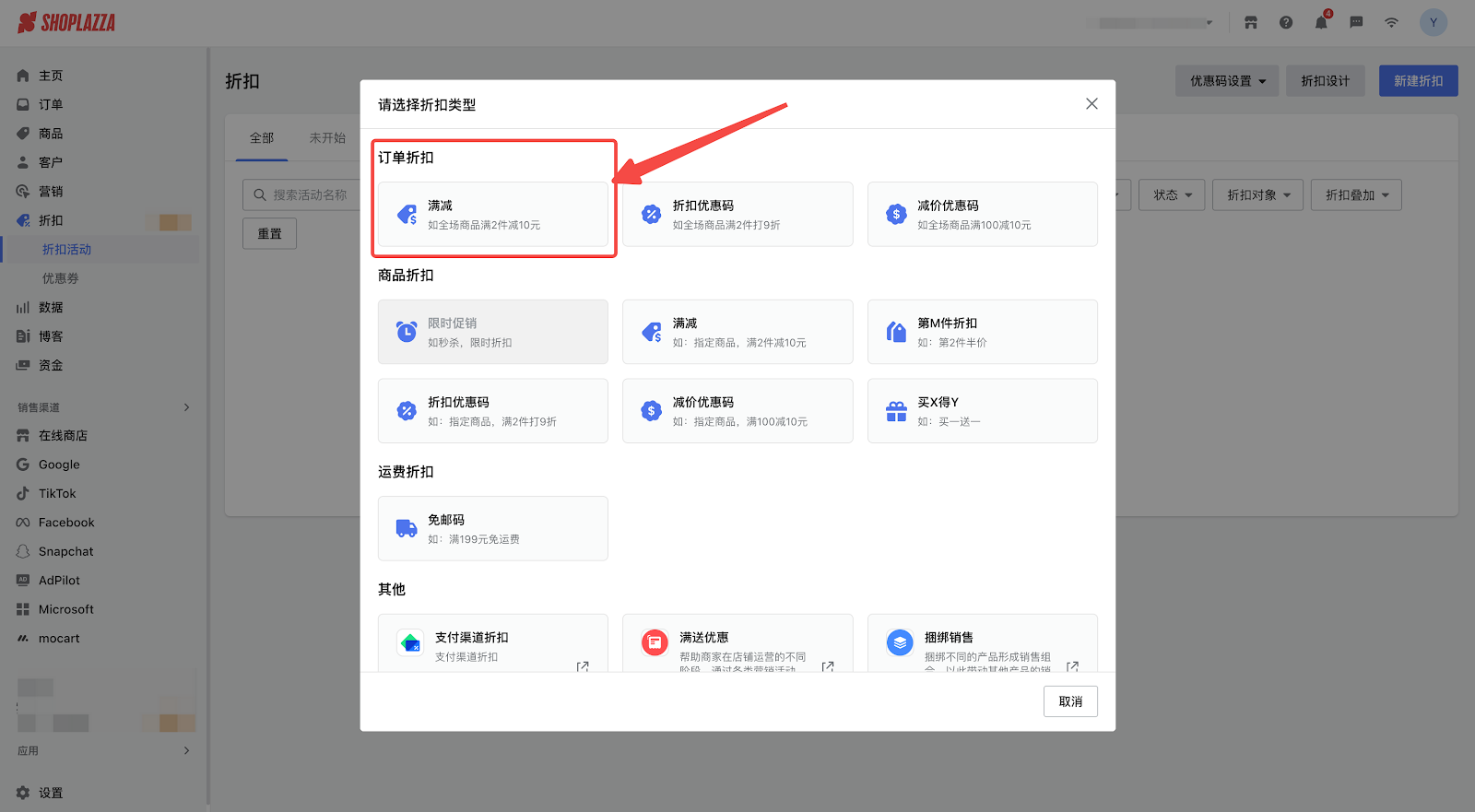Viewport: 1475px width, 812px height.
Task: Open the 状态 filter dropdown
Action: [1172, 195]
